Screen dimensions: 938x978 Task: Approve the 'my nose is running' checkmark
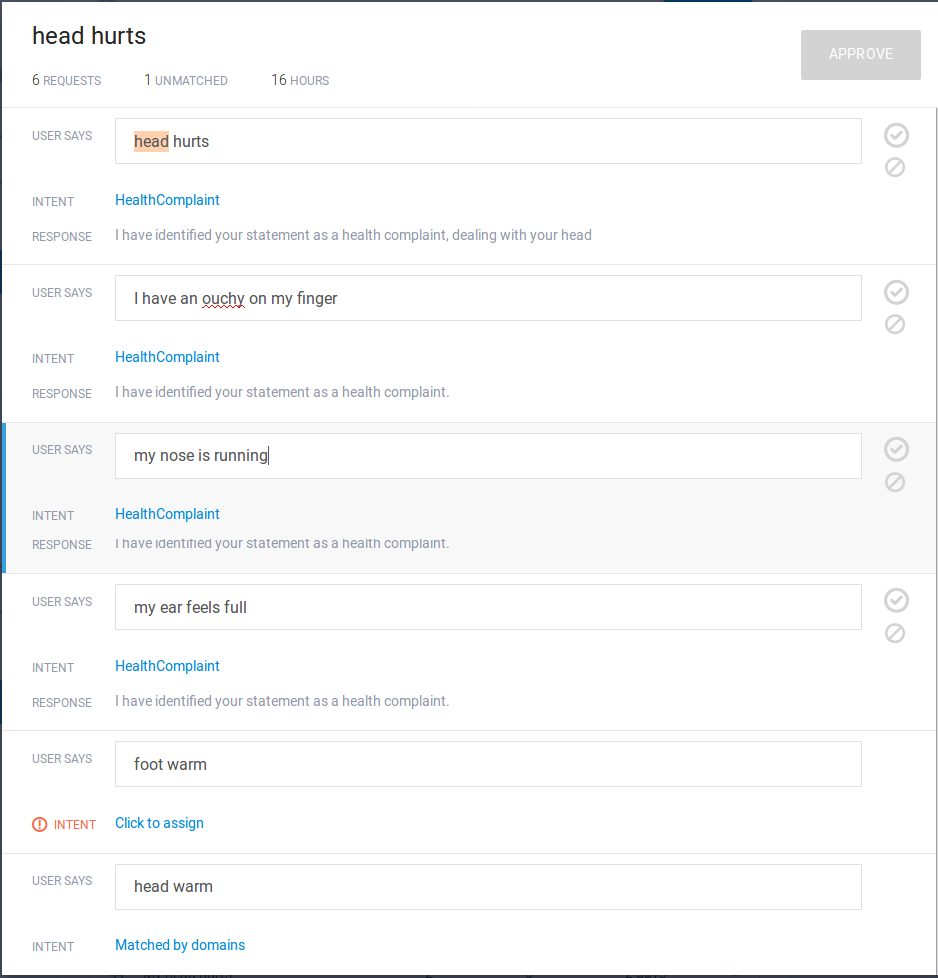pos(896,449)
